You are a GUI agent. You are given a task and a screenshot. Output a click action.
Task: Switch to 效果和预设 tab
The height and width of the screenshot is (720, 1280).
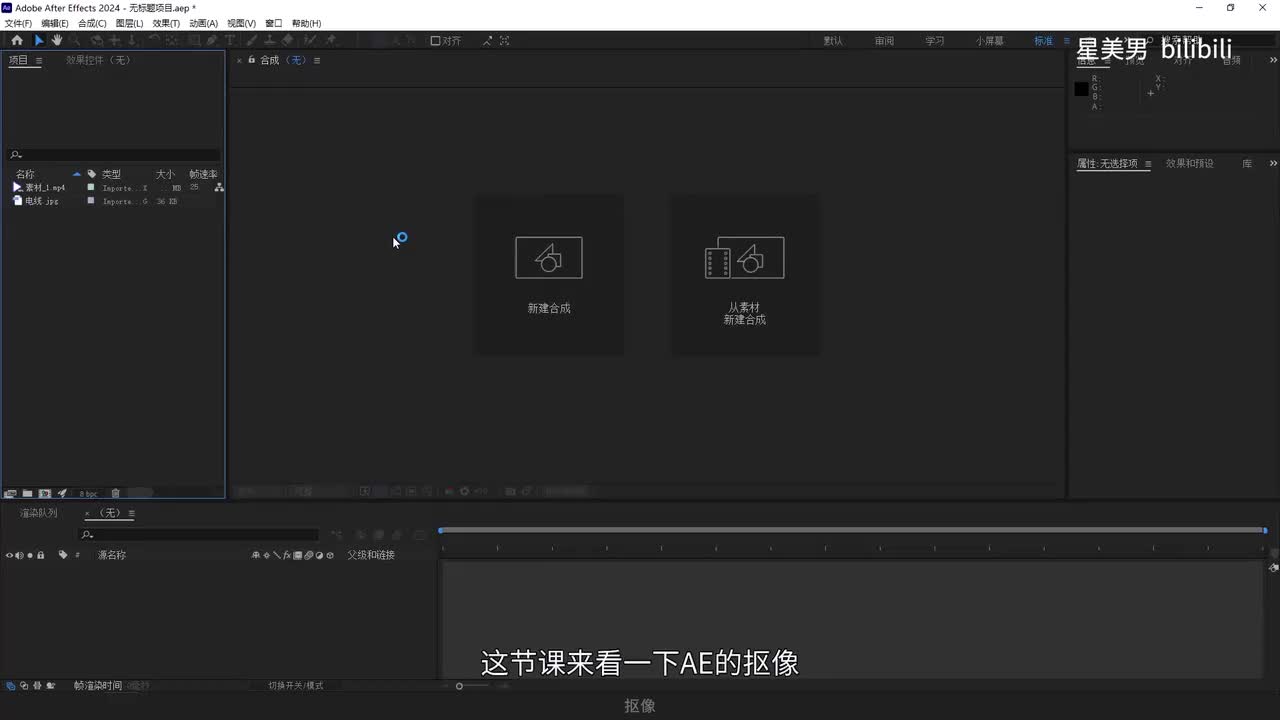pos(1190,163)
